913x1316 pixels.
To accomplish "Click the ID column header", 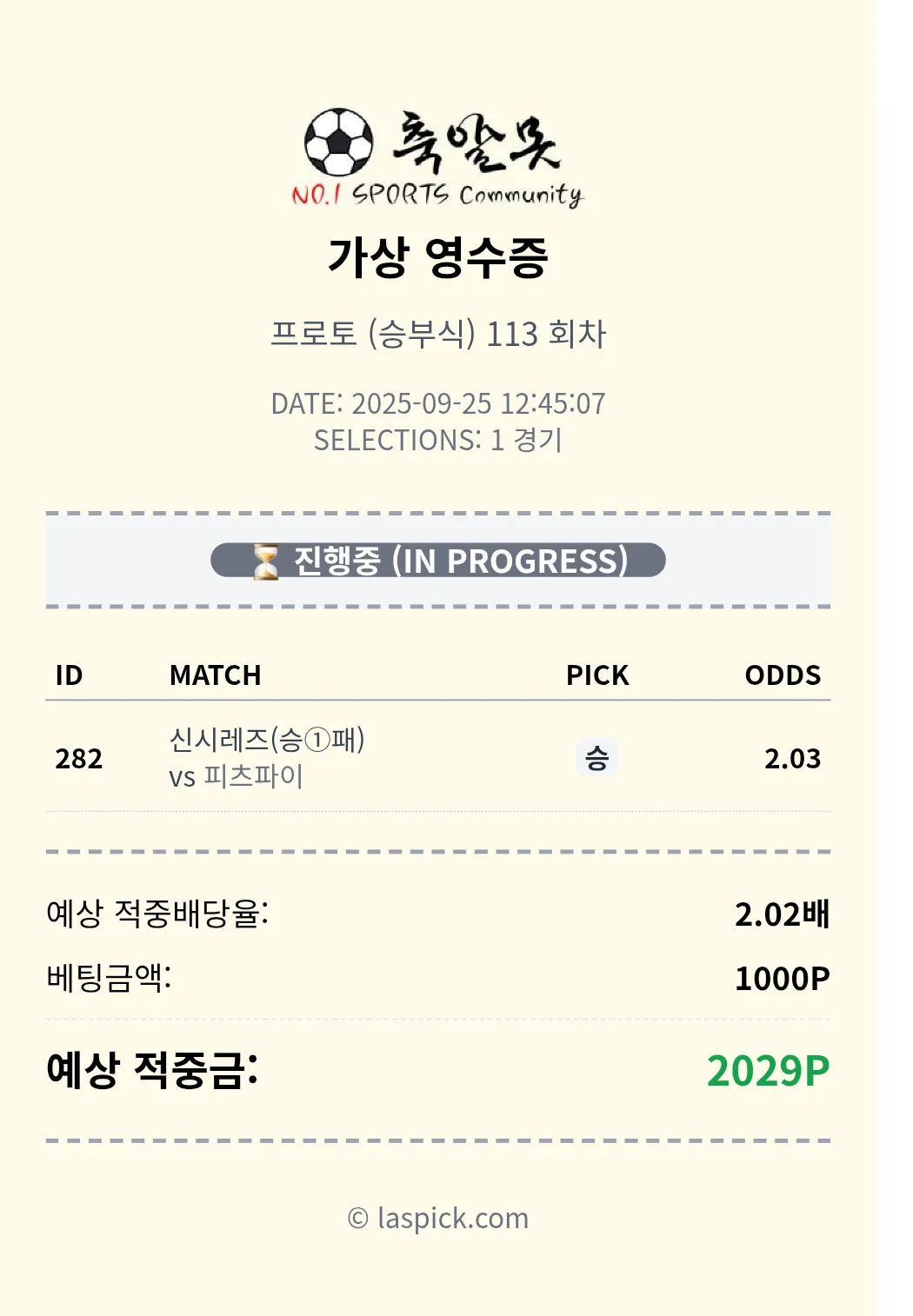I will point(69,675).
